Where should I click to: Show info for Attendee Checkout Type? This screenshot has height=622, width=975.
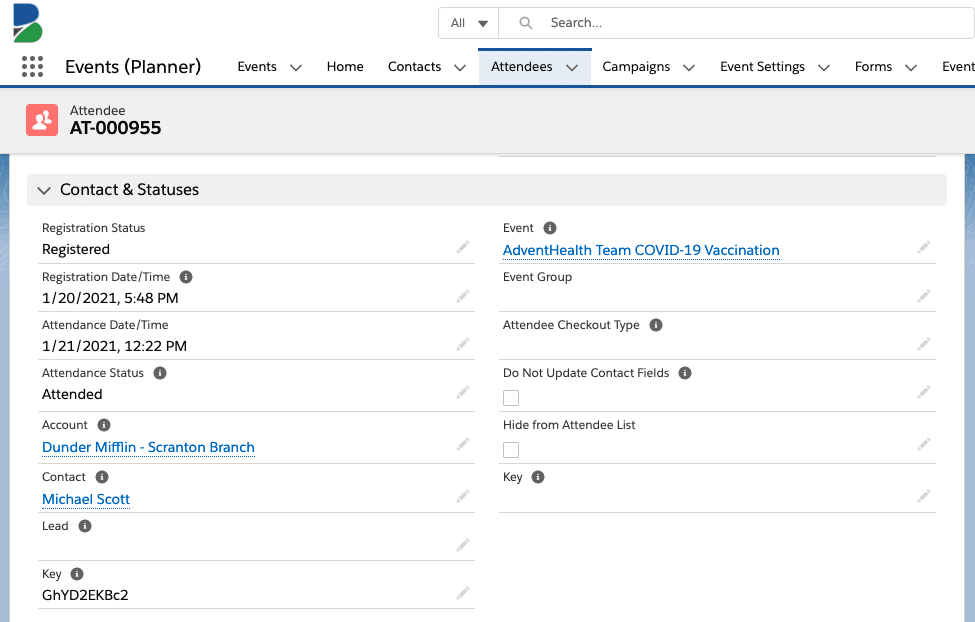pos(656,325)
